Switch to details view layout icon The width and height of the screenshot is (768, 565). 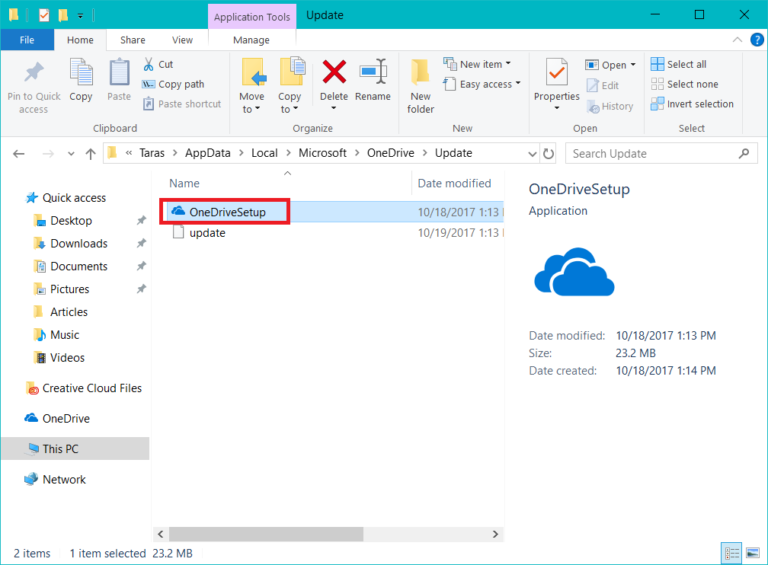coord(732,553)
